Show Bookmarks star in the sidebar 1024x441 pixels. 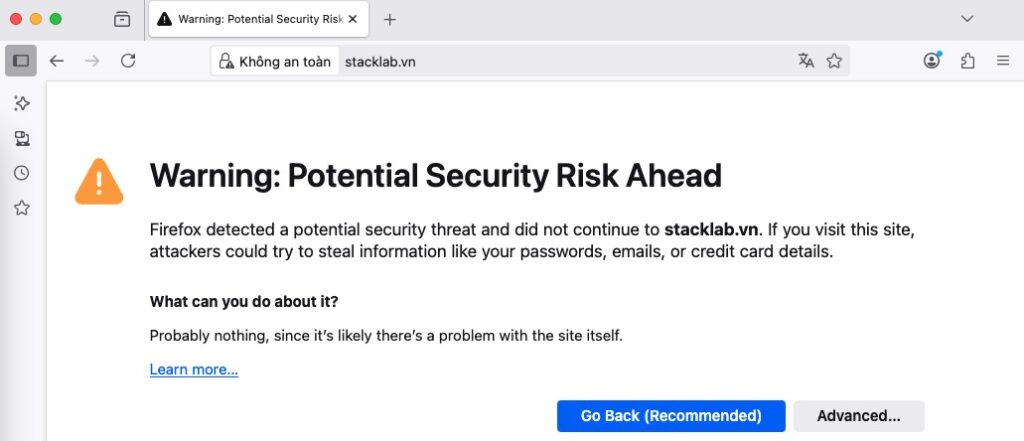22,208
